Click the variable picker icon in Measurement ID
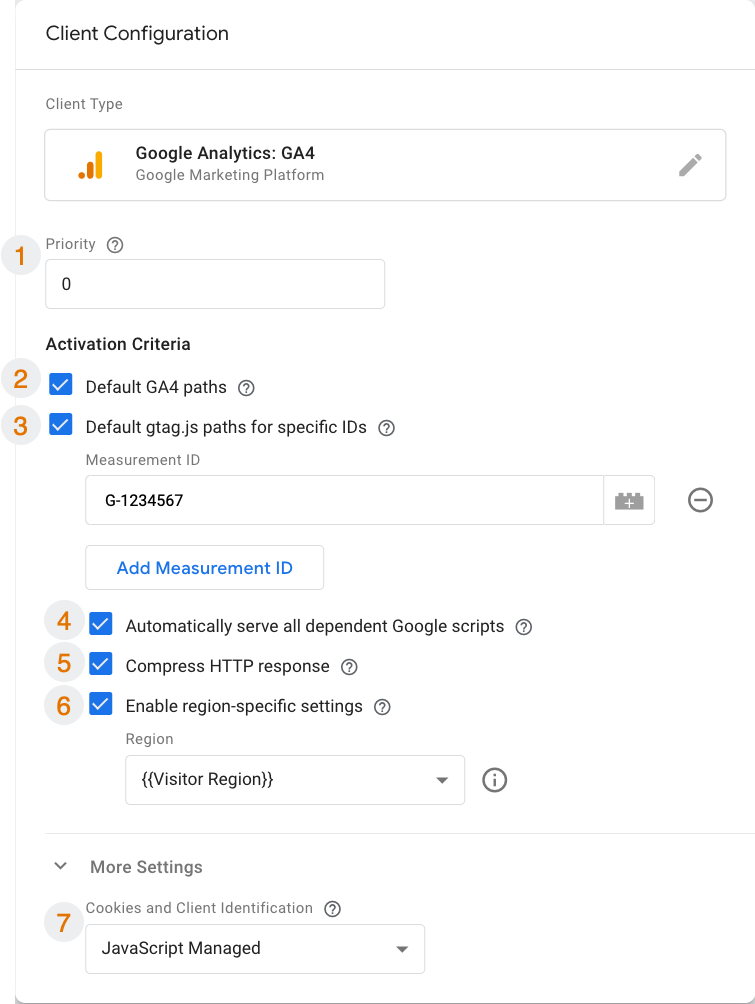 point(629,500)
